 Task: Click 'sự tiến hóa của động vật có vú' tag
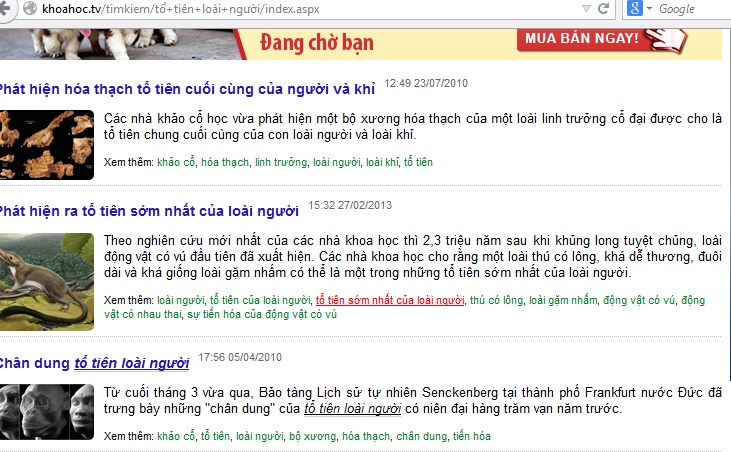262,314
